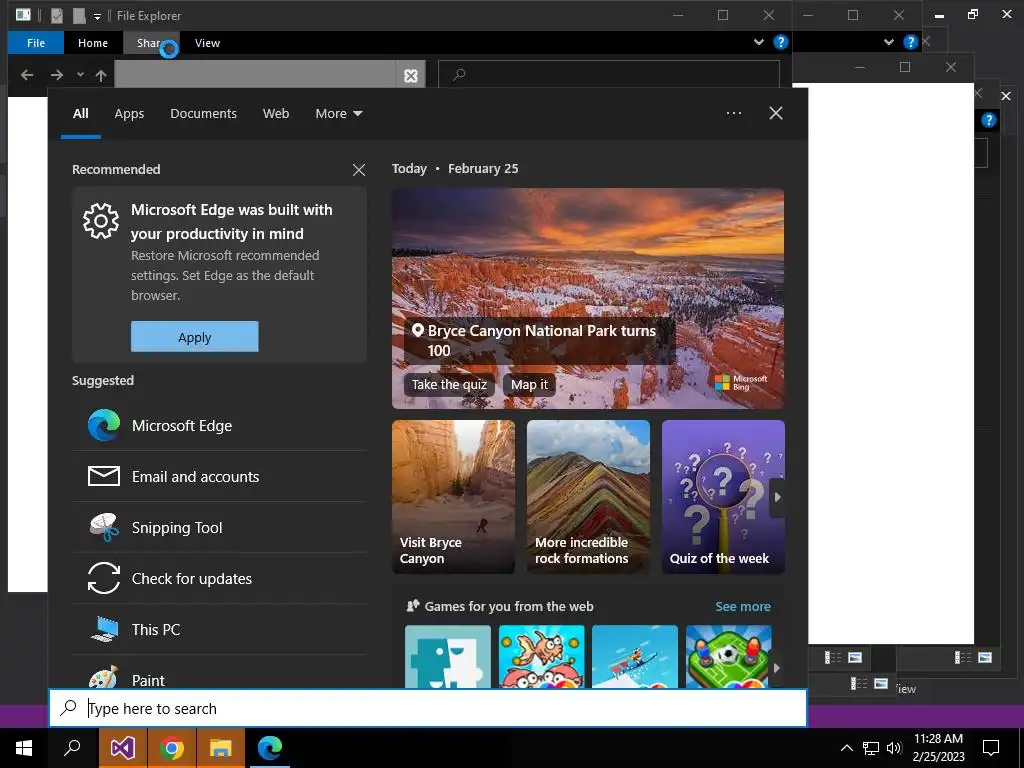Expand the ribbon with the chevron arrow
Viewport: 1024px width, 768px height.
759,42
